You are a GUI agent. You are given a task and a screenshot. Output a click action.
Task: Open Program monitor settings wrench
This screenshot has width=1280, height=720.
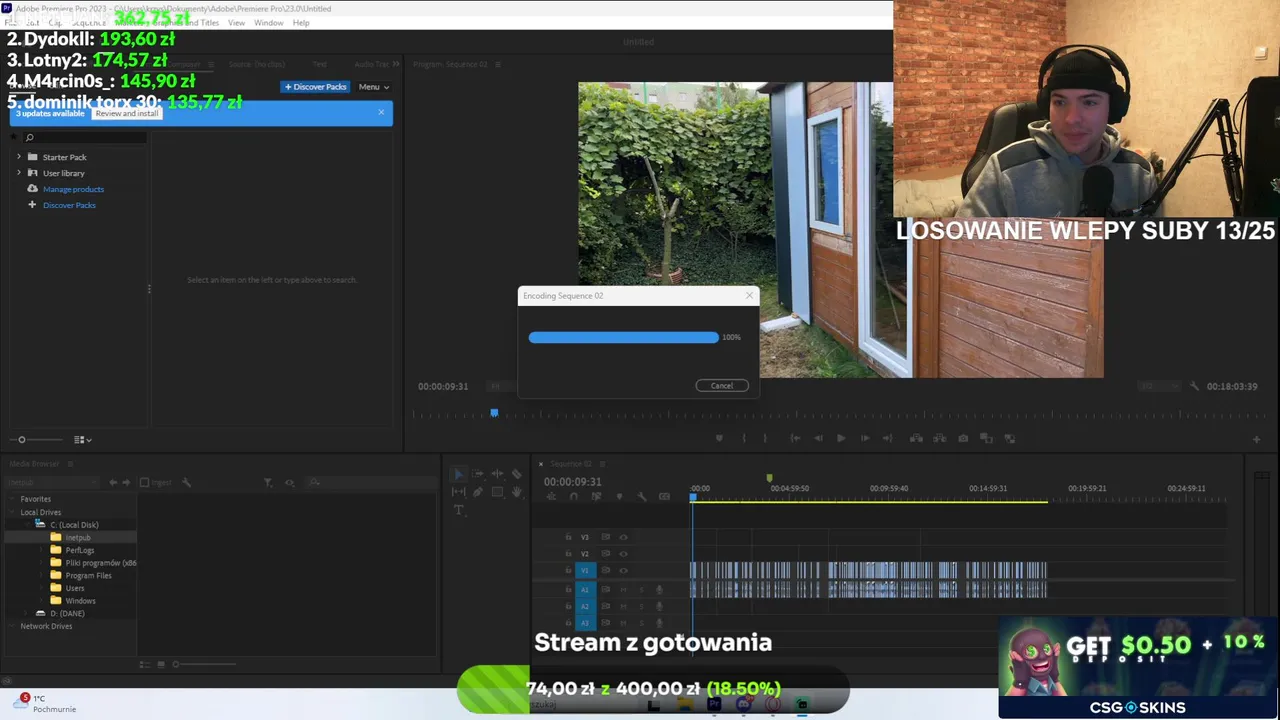click(x=1194, y=386)
